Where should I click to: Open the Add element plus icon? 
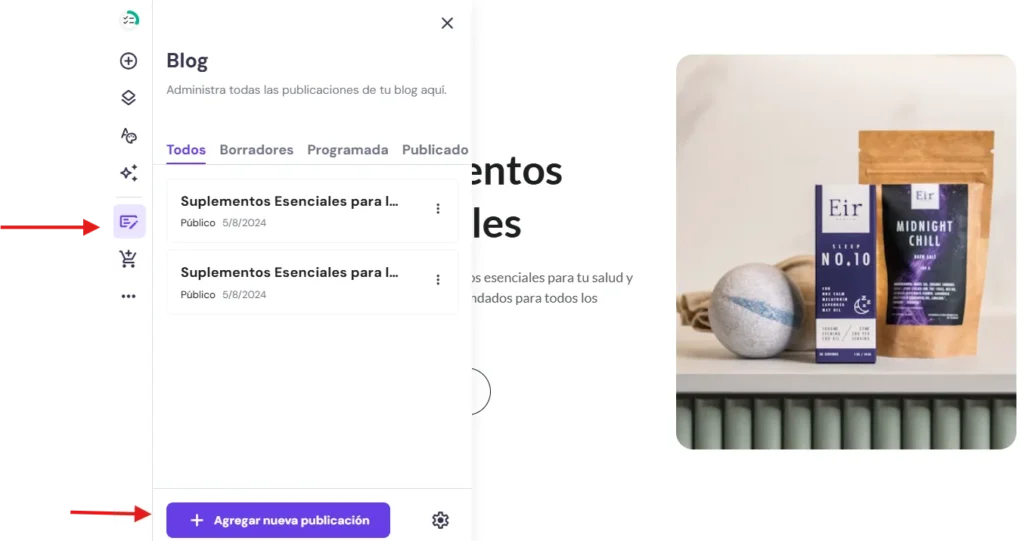click(x=129, y=61)
